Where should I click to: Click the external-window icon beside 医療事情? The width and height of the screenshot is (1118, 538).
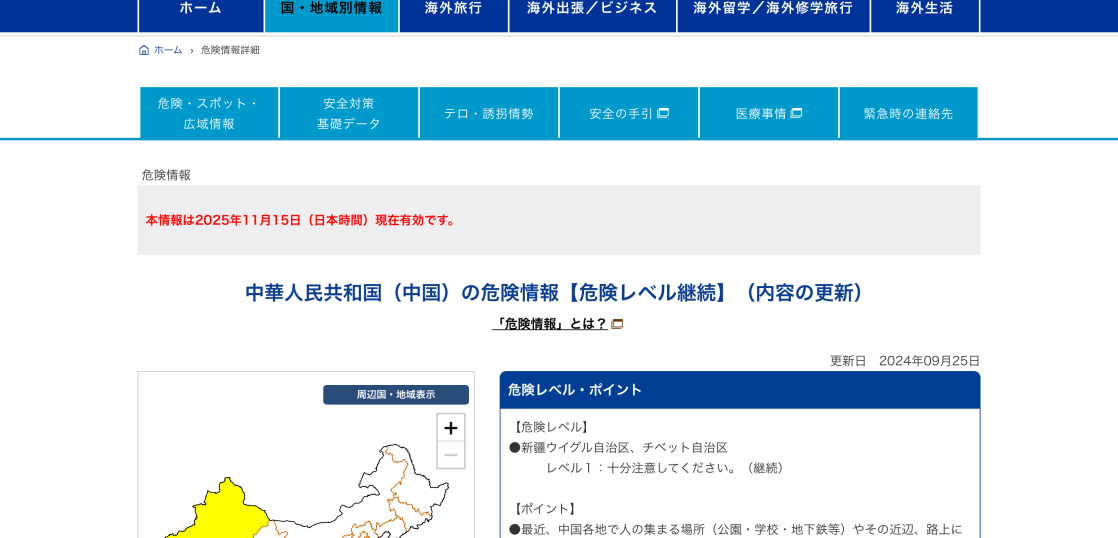click(796, 113)
